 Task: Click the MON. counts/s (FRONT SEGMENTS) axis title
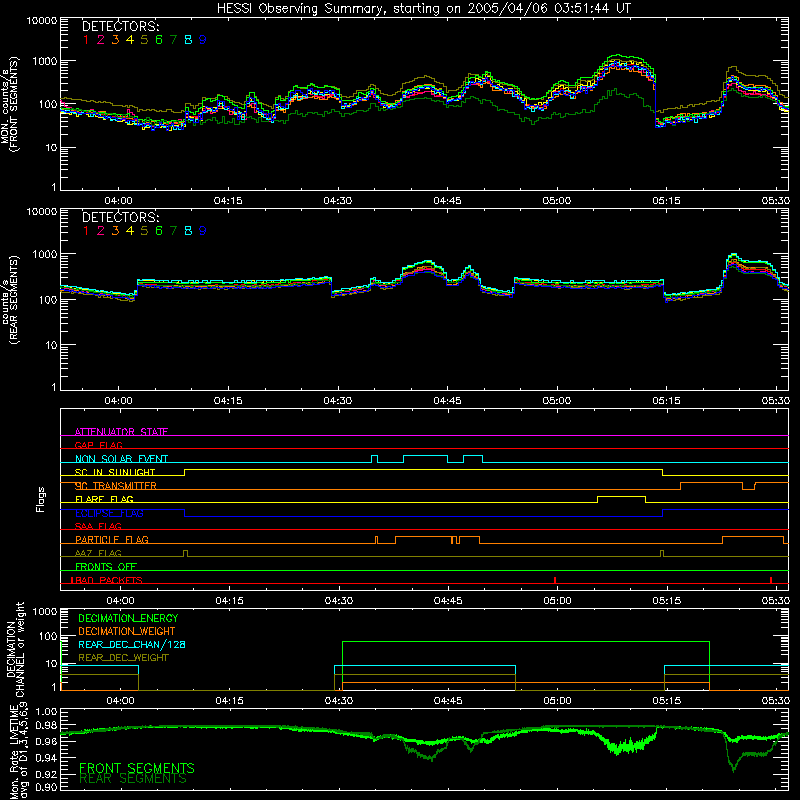coord(10,104)
